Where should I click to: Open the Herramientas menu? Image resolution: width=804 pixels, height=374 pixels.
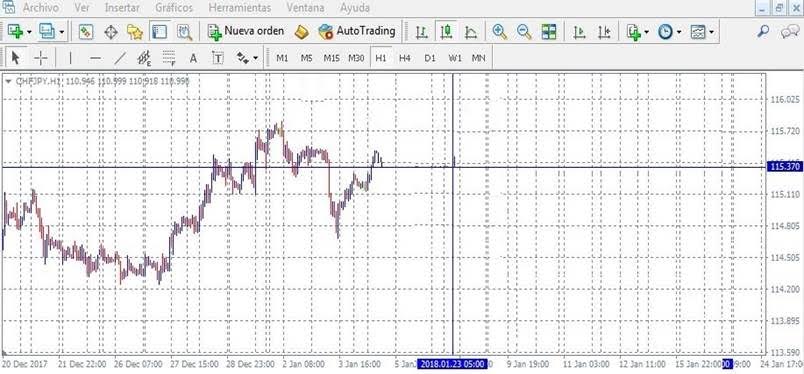click(x=240, y=8)
